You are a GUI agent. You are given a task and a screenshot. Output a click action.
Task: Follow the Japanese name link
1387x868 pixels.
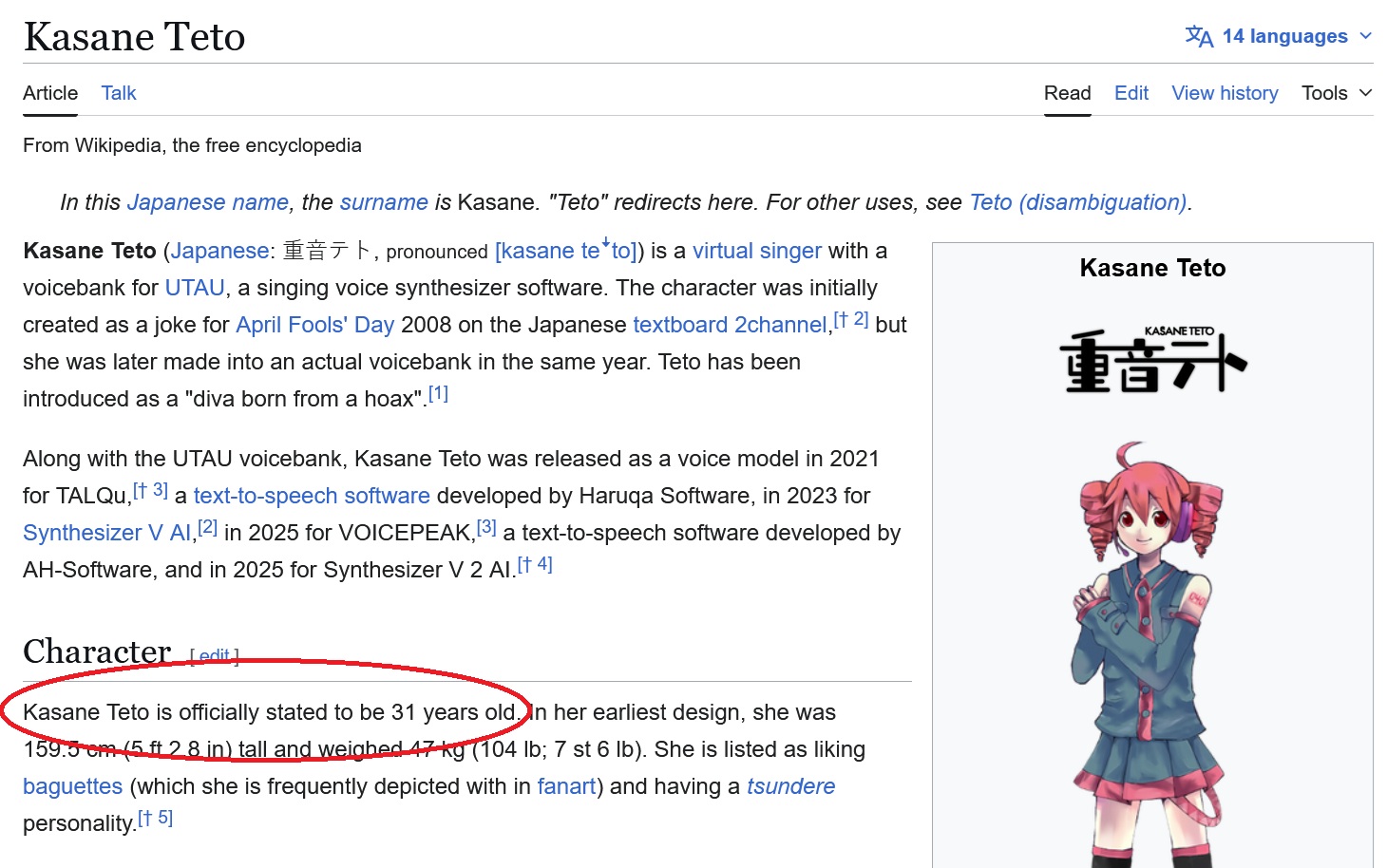click(x=207, y=202)
